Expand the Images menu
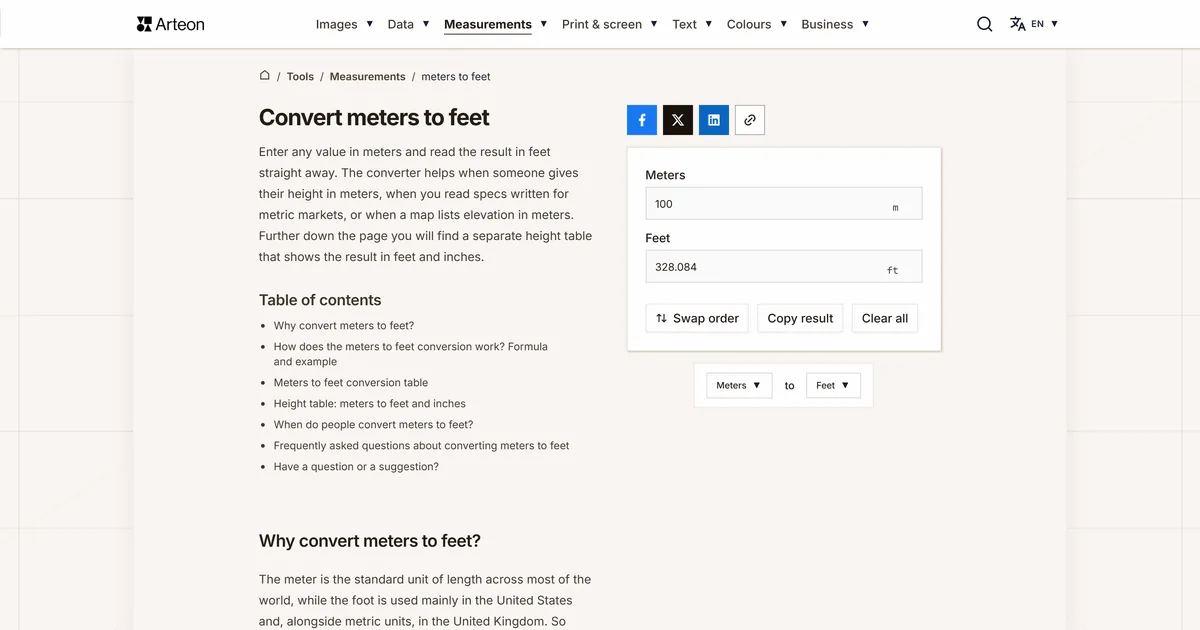 pyautogui.click(x=344, y=24)
